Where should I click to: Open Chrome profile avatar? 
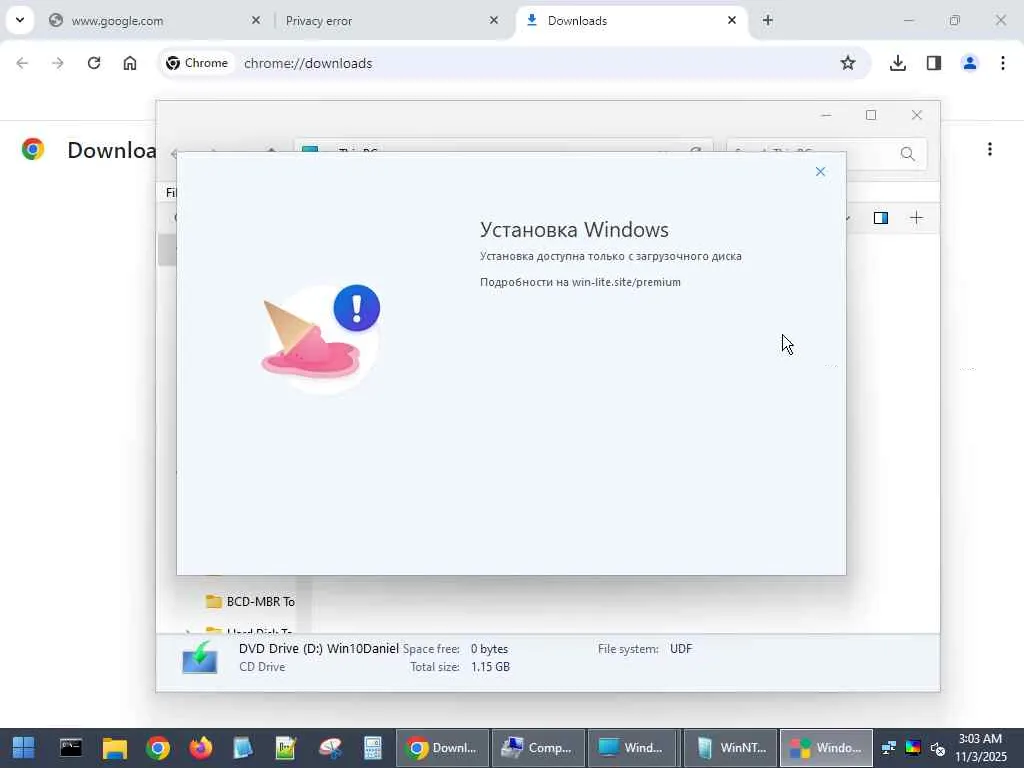click(970, 63)
